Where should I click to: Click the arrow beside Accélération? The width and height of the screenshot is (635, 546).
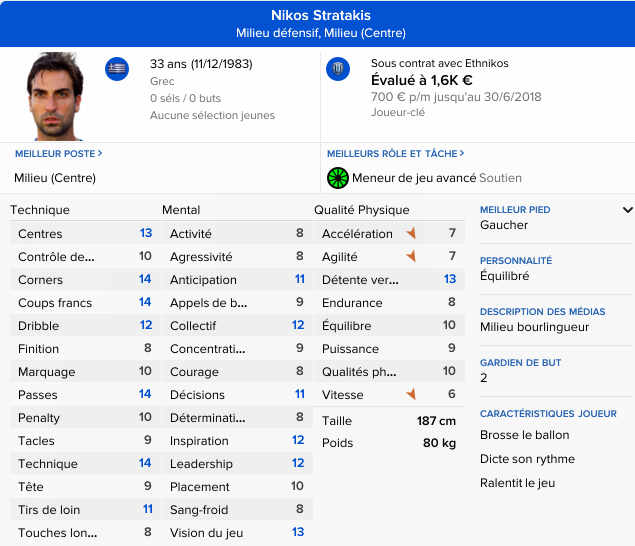pos(410,234)
